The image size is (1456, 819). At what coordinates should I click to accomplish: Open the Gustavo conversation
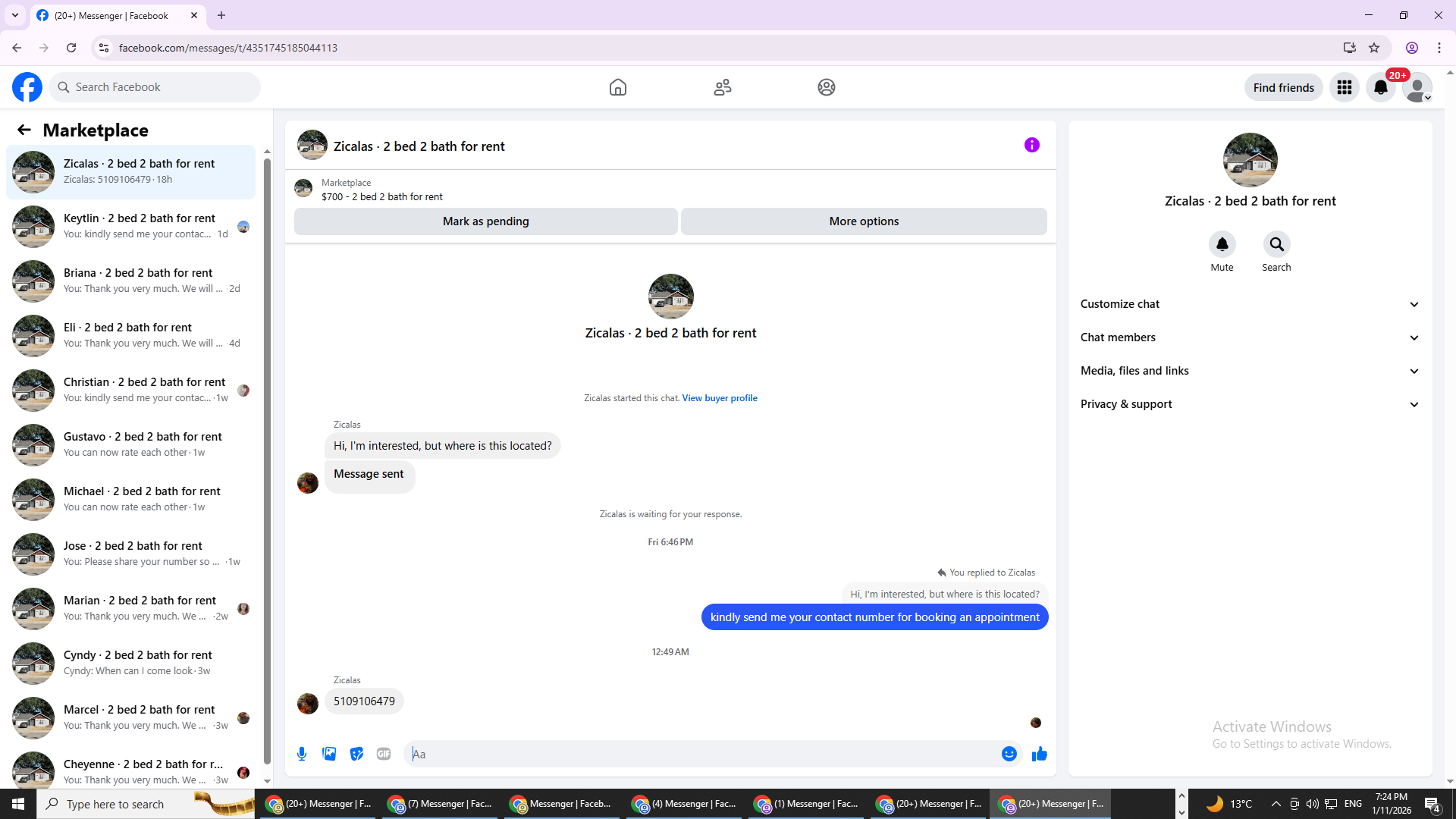tap(130, 445)
